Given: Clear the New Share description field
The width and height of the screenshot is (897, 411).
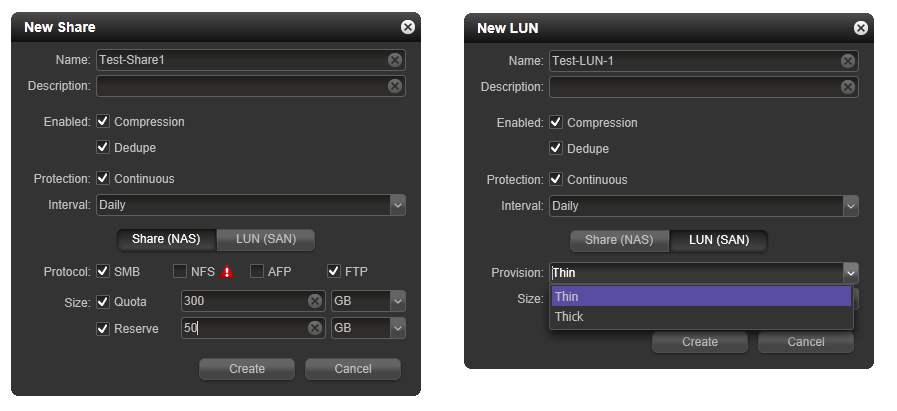Looking at the screenshot, I should (x=395, y=86).
